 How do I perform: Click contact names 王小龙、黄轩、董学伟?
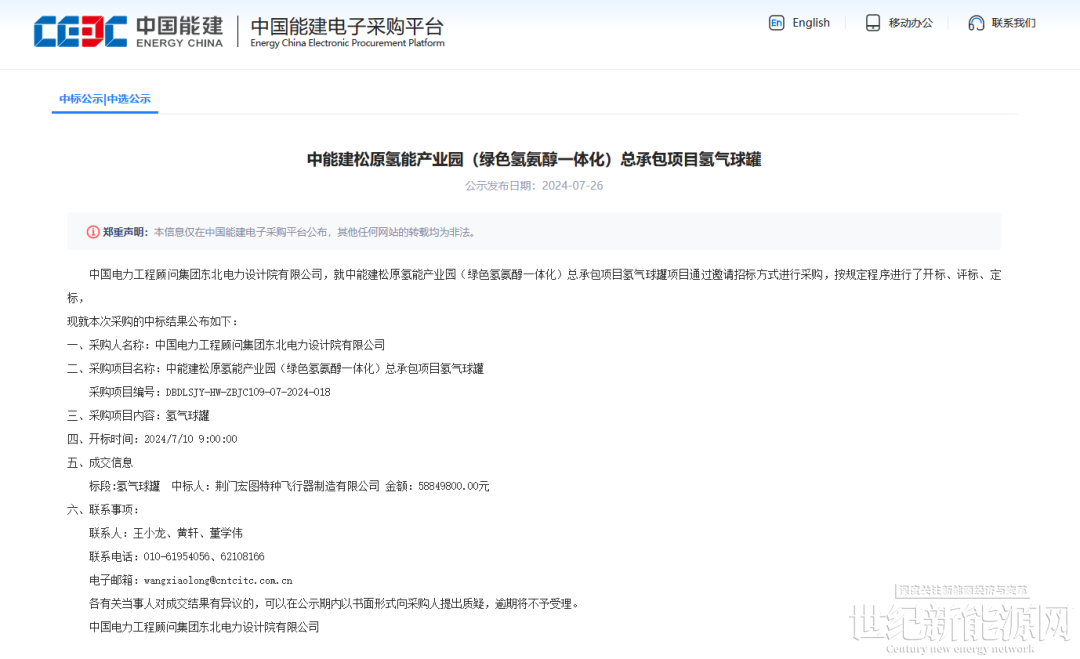[187, 533]
